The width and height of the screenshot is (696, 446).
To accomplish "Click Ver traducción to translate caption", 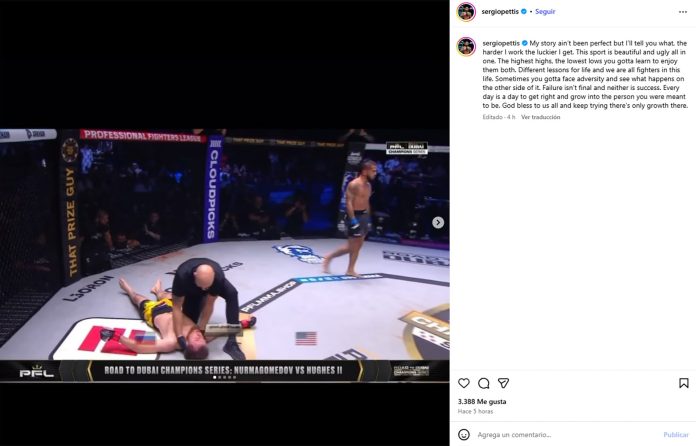I will tap(541, 117).
